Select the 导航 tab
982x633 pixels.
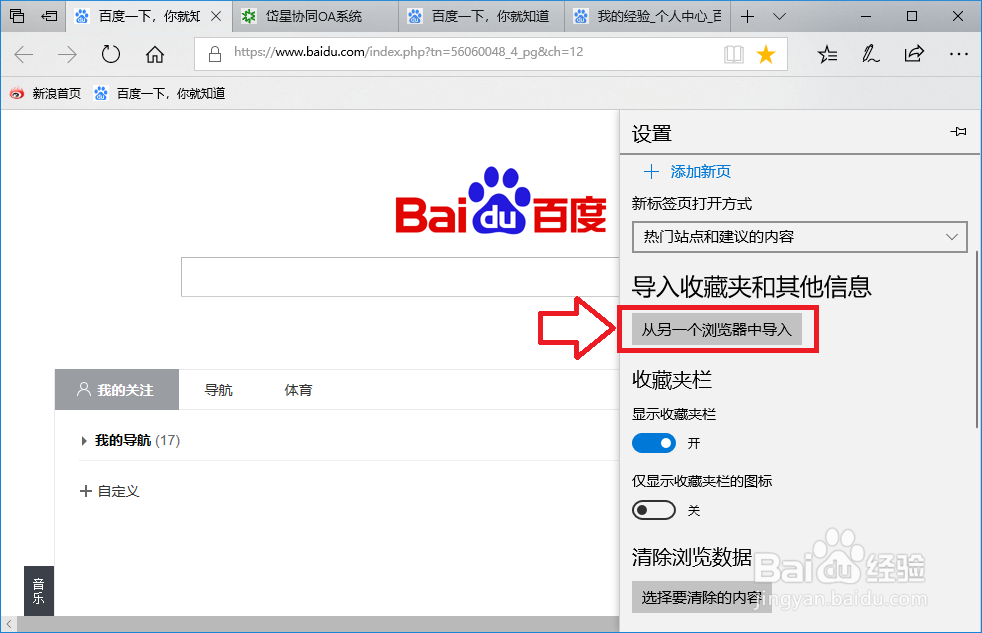click(219, 390)
